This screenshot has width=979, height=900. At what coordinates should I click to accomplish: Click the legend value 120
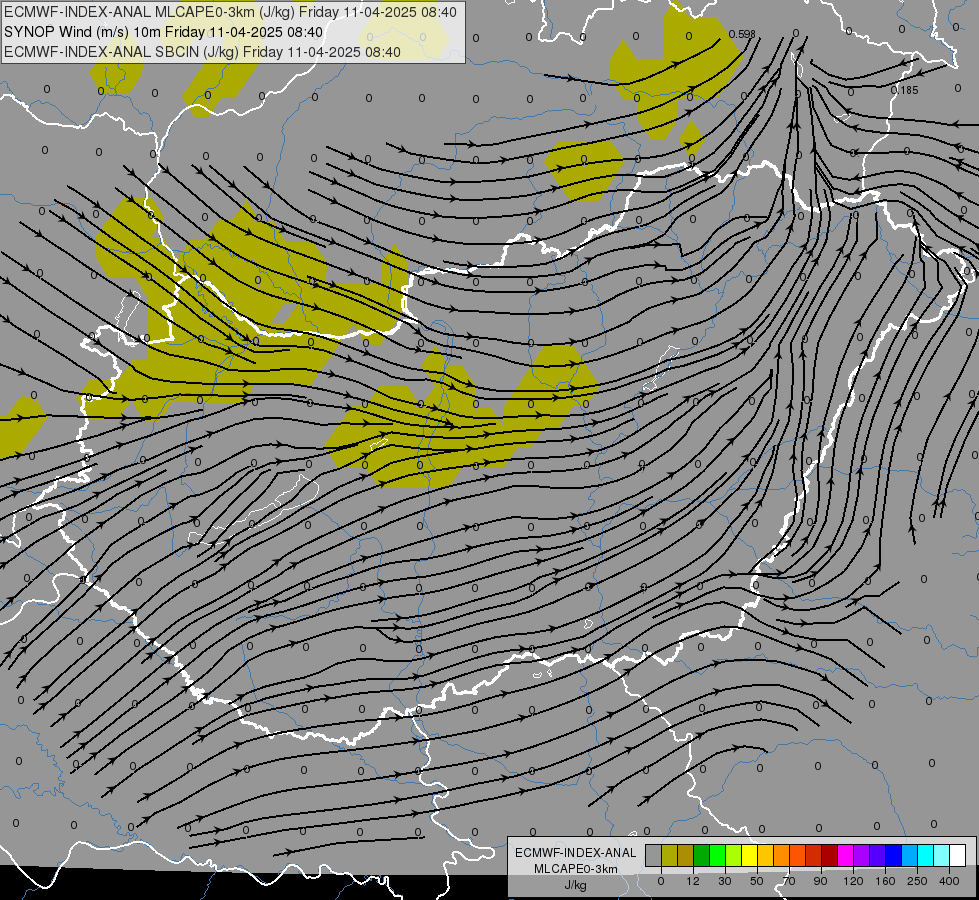tap(854, 881)
